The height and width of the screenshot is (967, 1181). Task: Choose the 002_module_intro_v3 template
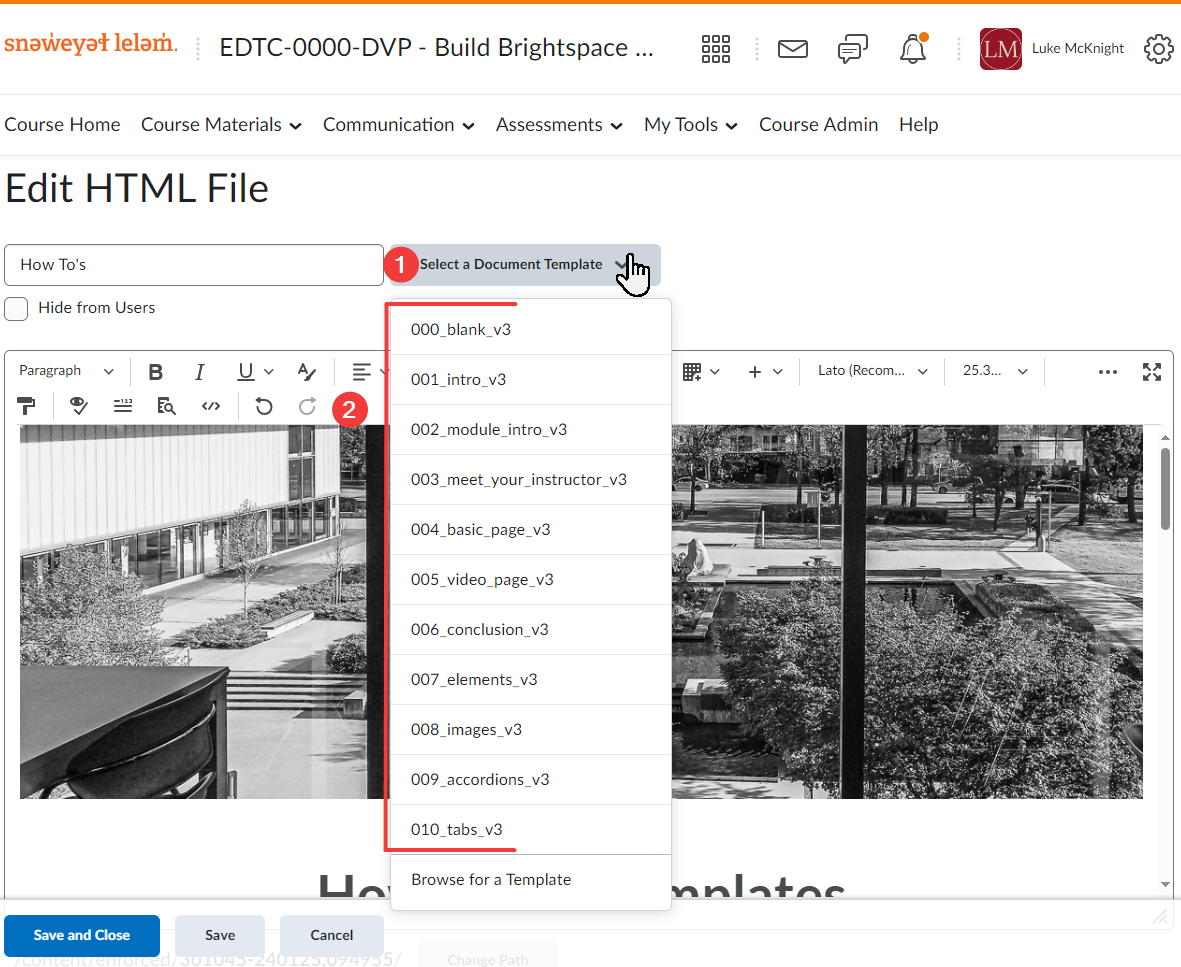(x=531, y=430)
